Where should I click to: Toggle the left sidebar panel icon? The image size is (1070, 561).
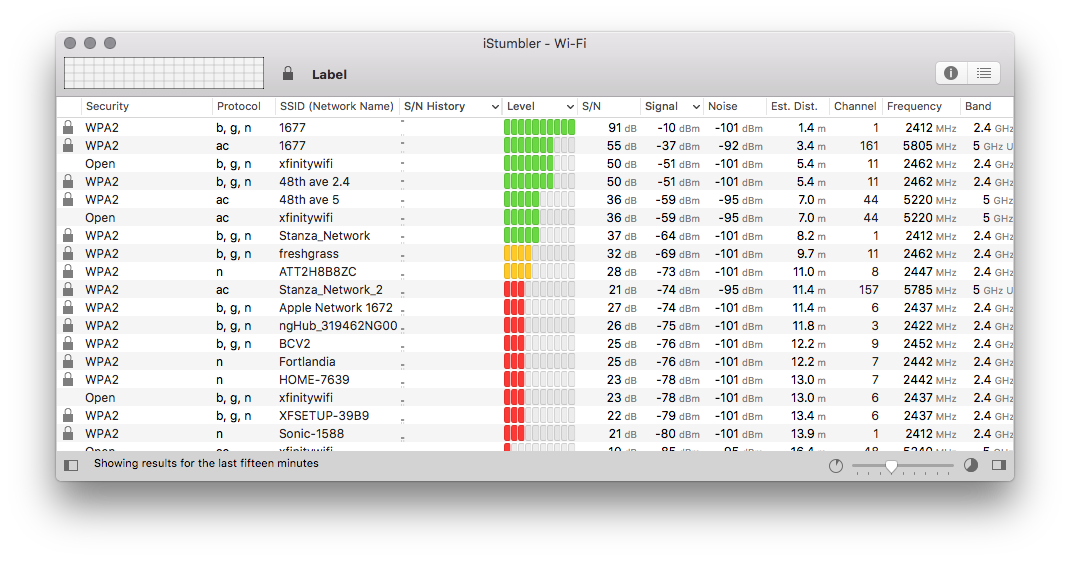pos(71,465)
